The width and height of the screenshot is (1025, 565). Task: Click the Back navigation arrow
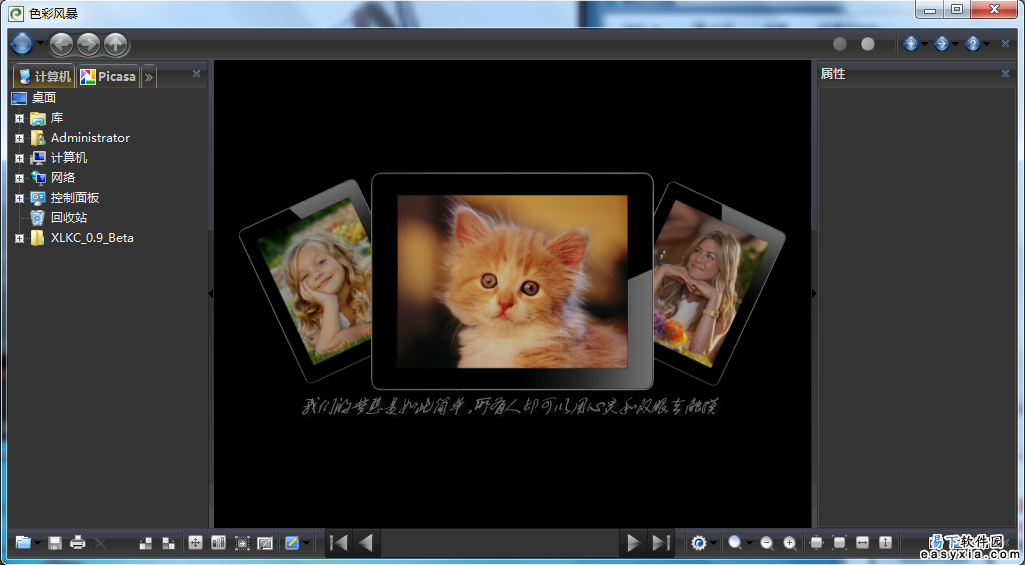[62, 44]
